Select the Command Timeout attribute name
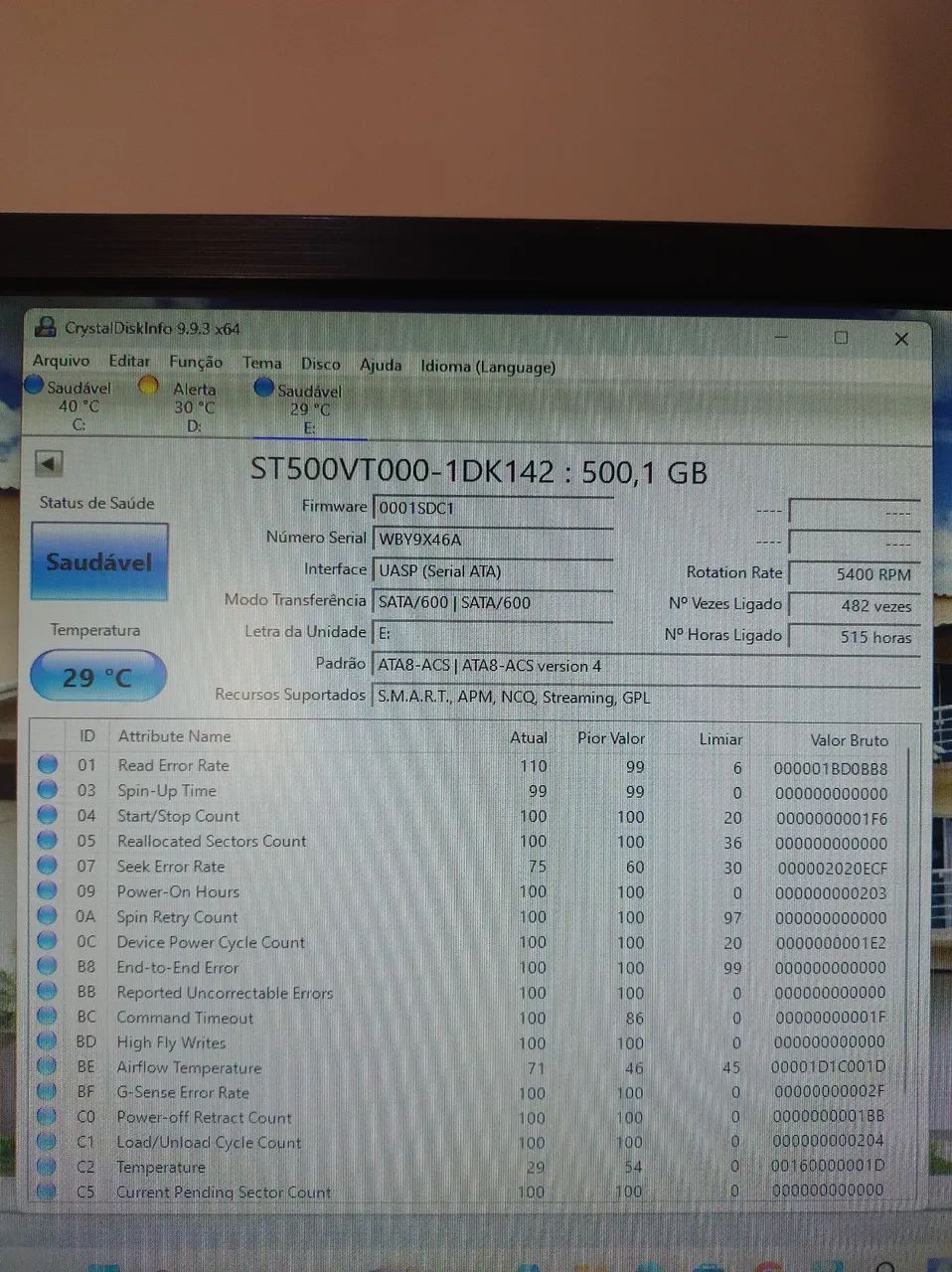 point(185,1018)
